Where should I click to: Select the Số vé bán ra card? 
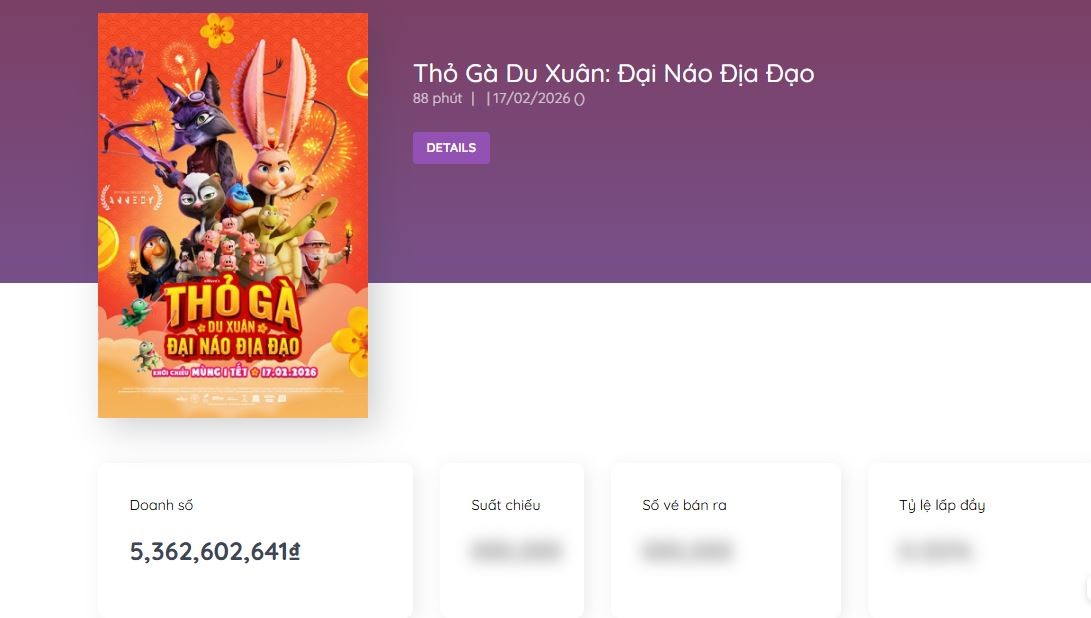[x=725, y=540]
